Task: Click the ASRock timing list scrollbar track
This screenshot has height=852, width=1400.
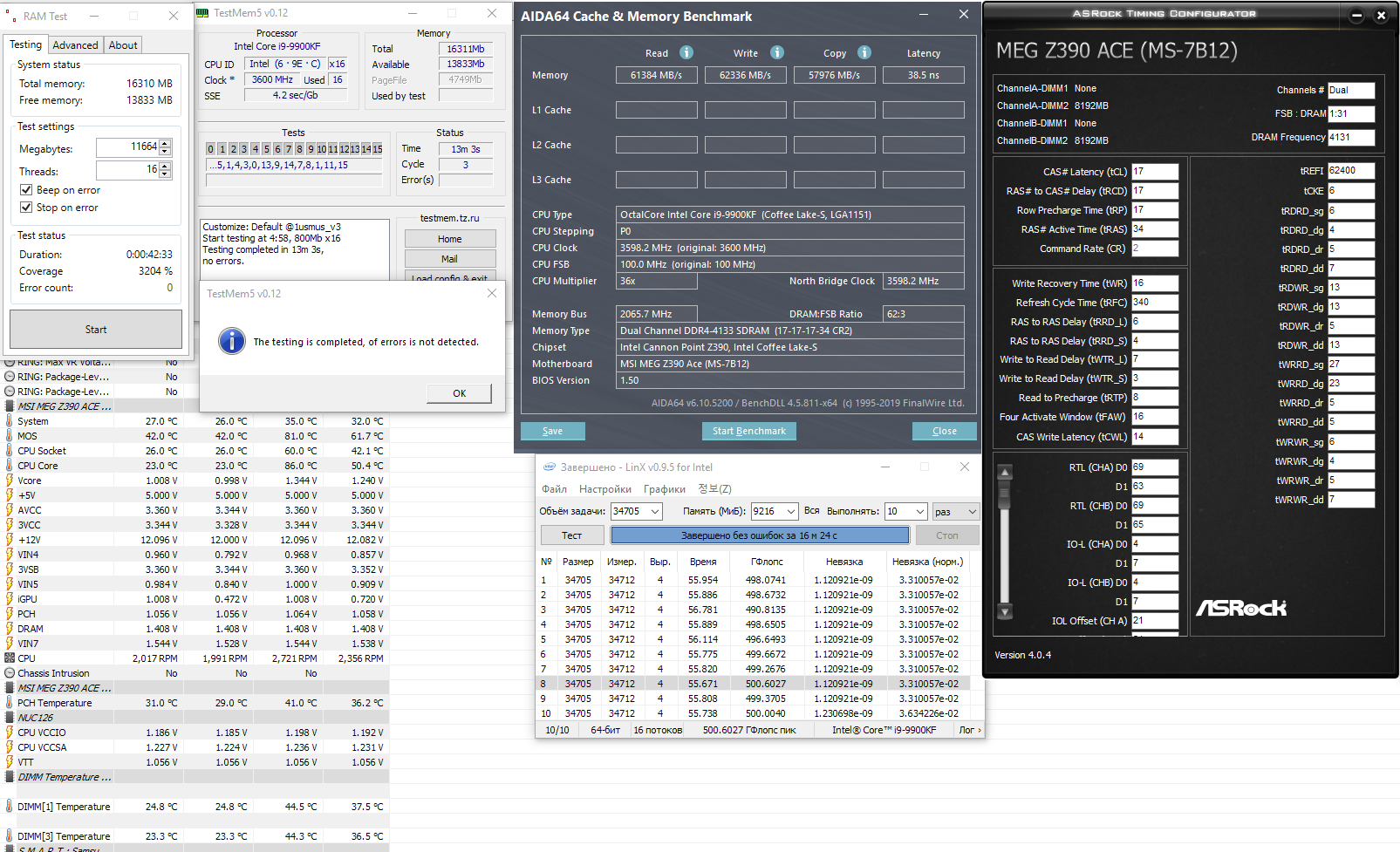Action: (1005, 542)
